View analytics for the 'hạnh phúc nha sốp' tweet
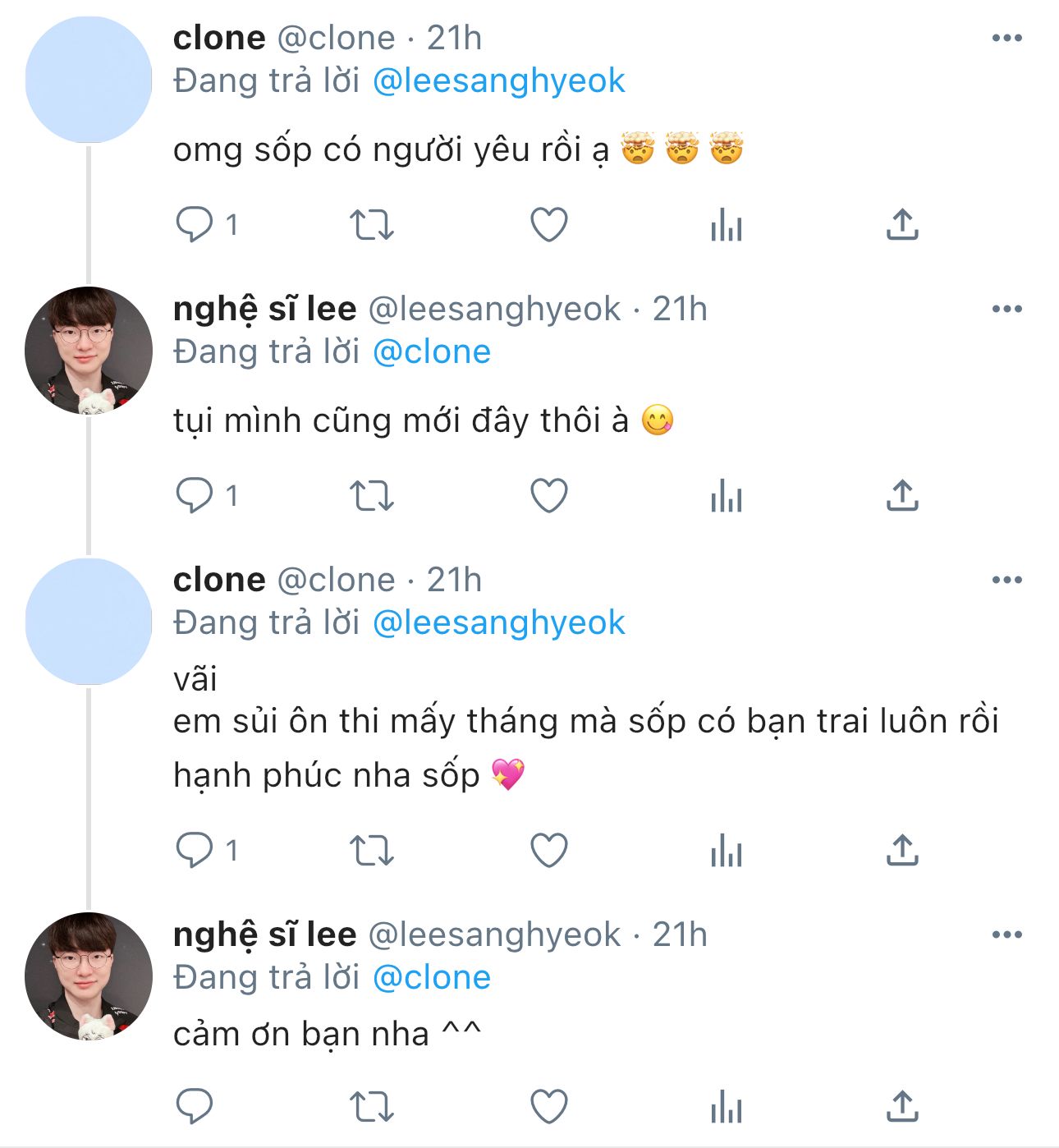Screen dimensions: 1059x1148 727,851
